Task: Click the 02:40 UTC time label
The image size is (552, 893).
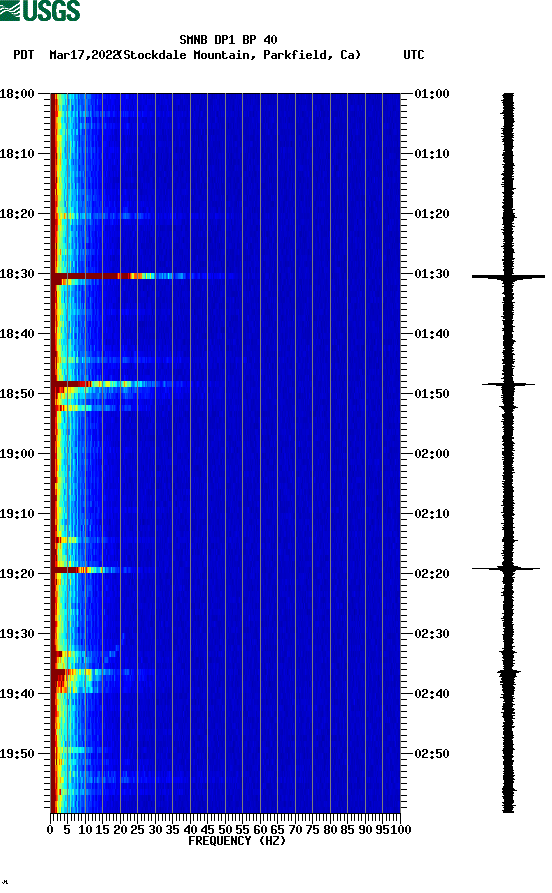Action: point(432,693)
